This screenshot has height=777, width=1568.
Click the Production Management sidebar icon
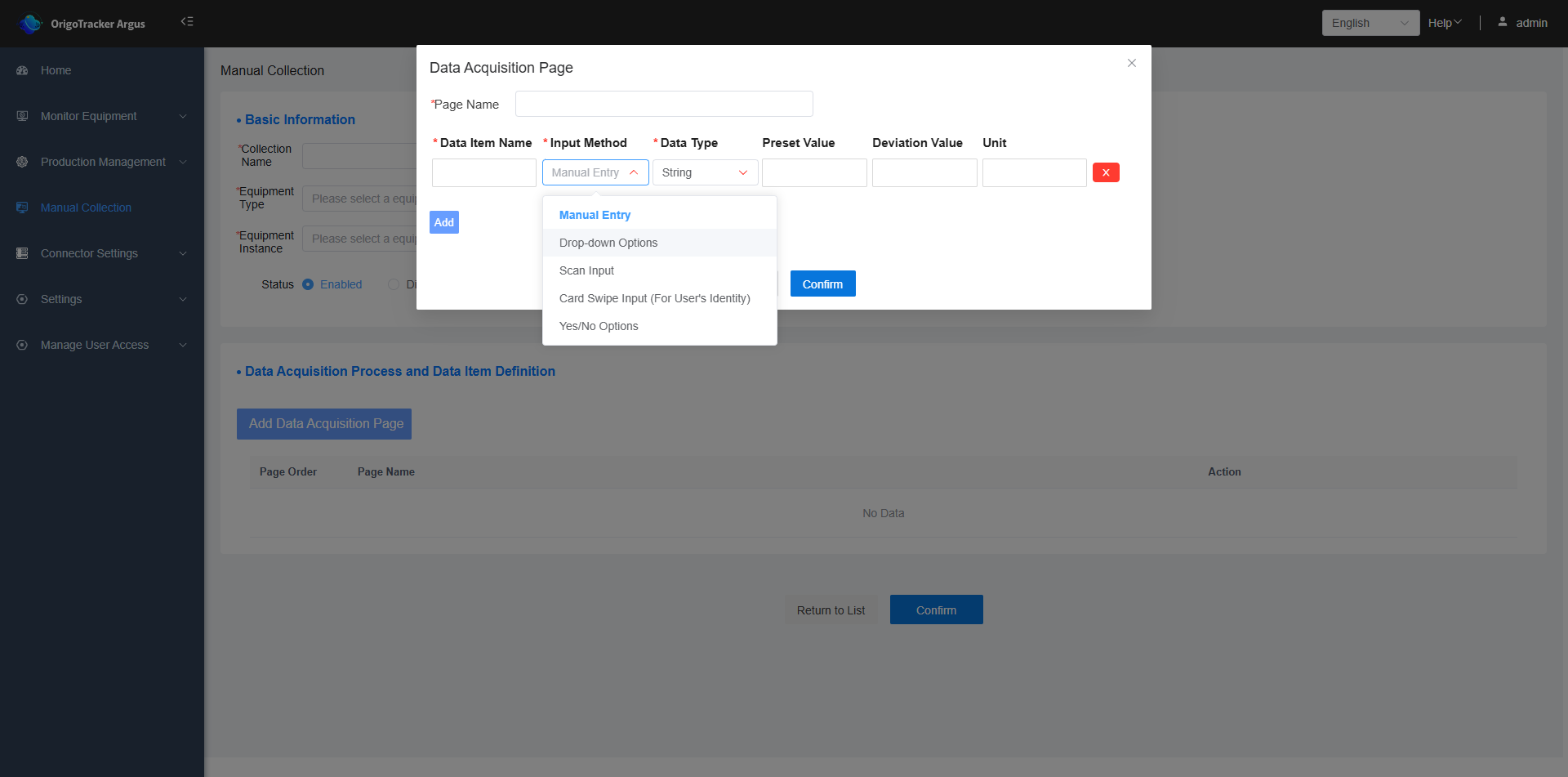pos(22,162)
